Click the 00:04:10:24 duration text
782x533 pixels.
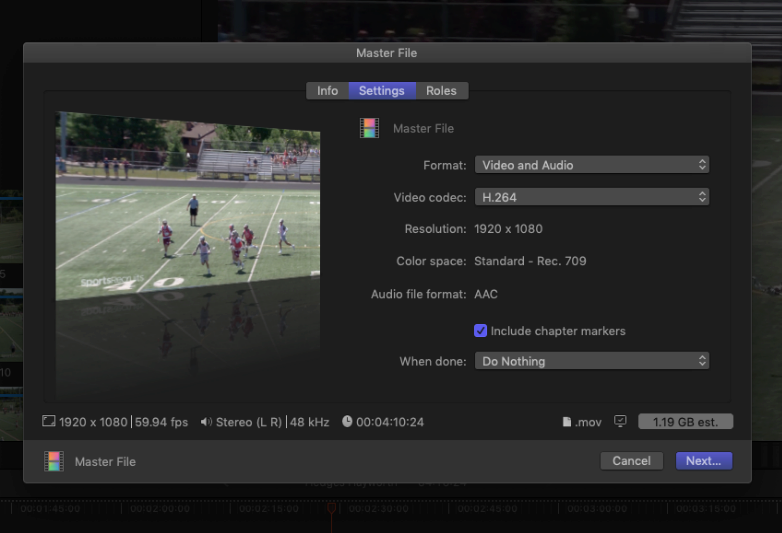[390, 422]
